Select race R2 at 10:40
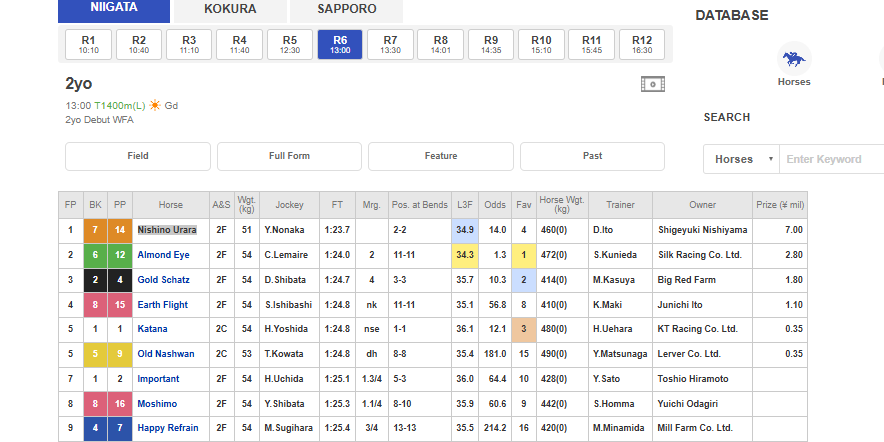 139,45
